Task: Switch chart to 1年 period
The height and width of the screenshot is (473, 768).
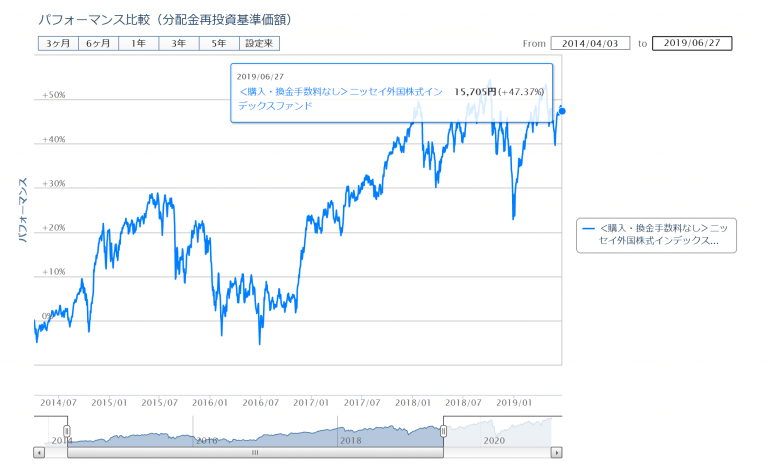Action: pos(138,43)
